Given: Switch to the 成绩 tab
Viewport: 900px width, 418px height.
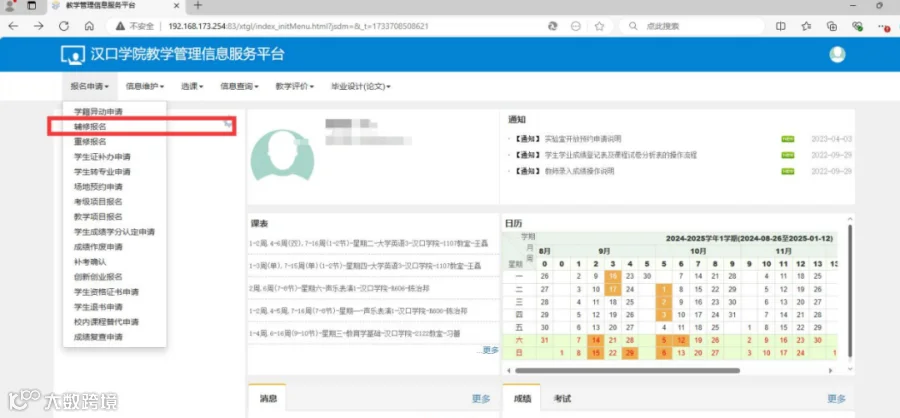Looking at the screenshot, I should (x=522, y=399).
